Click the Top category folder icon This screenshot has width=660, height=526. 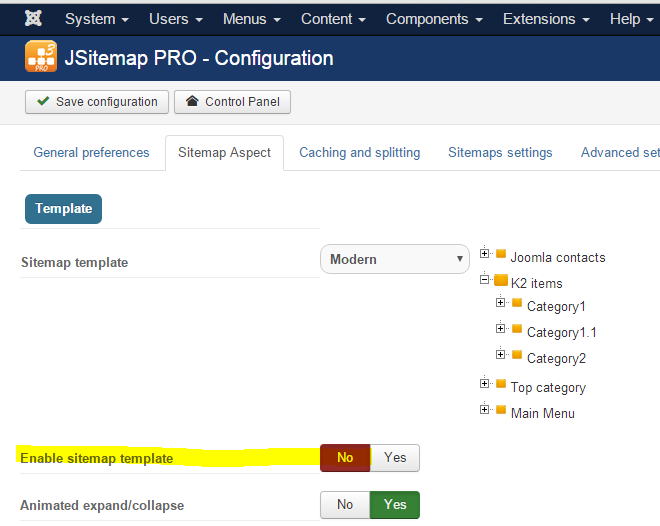pos(501,383)
